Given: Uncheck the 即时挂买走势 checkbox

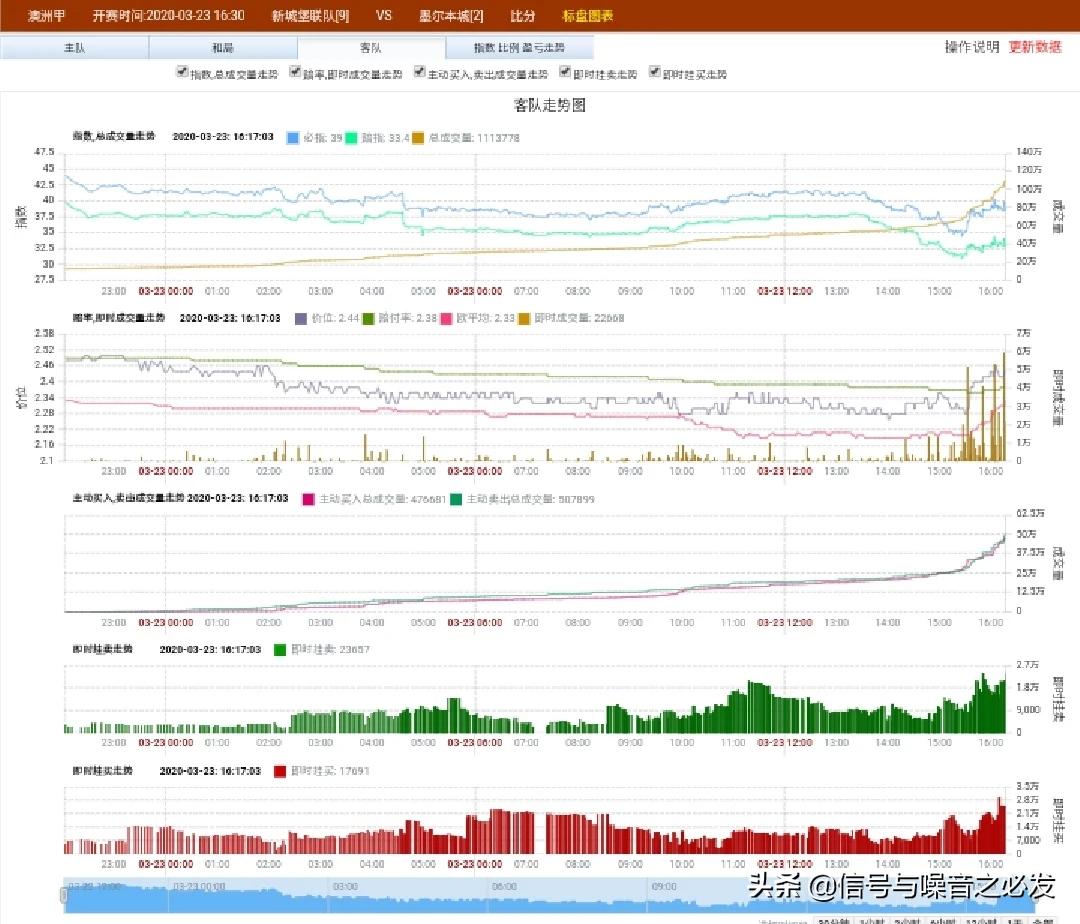Looking at the screenshot, I should coord(655,73).
